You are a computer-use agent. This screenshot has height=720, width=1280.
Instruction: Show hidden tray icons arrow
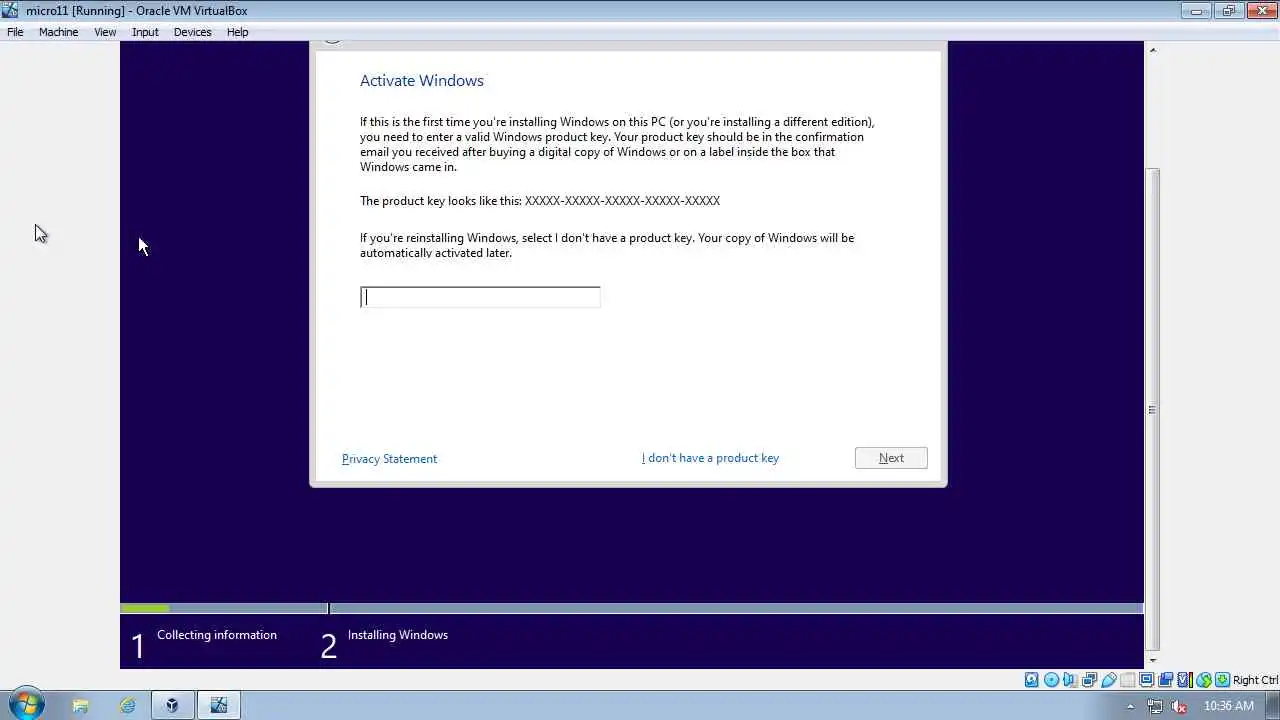point(1130,706)
